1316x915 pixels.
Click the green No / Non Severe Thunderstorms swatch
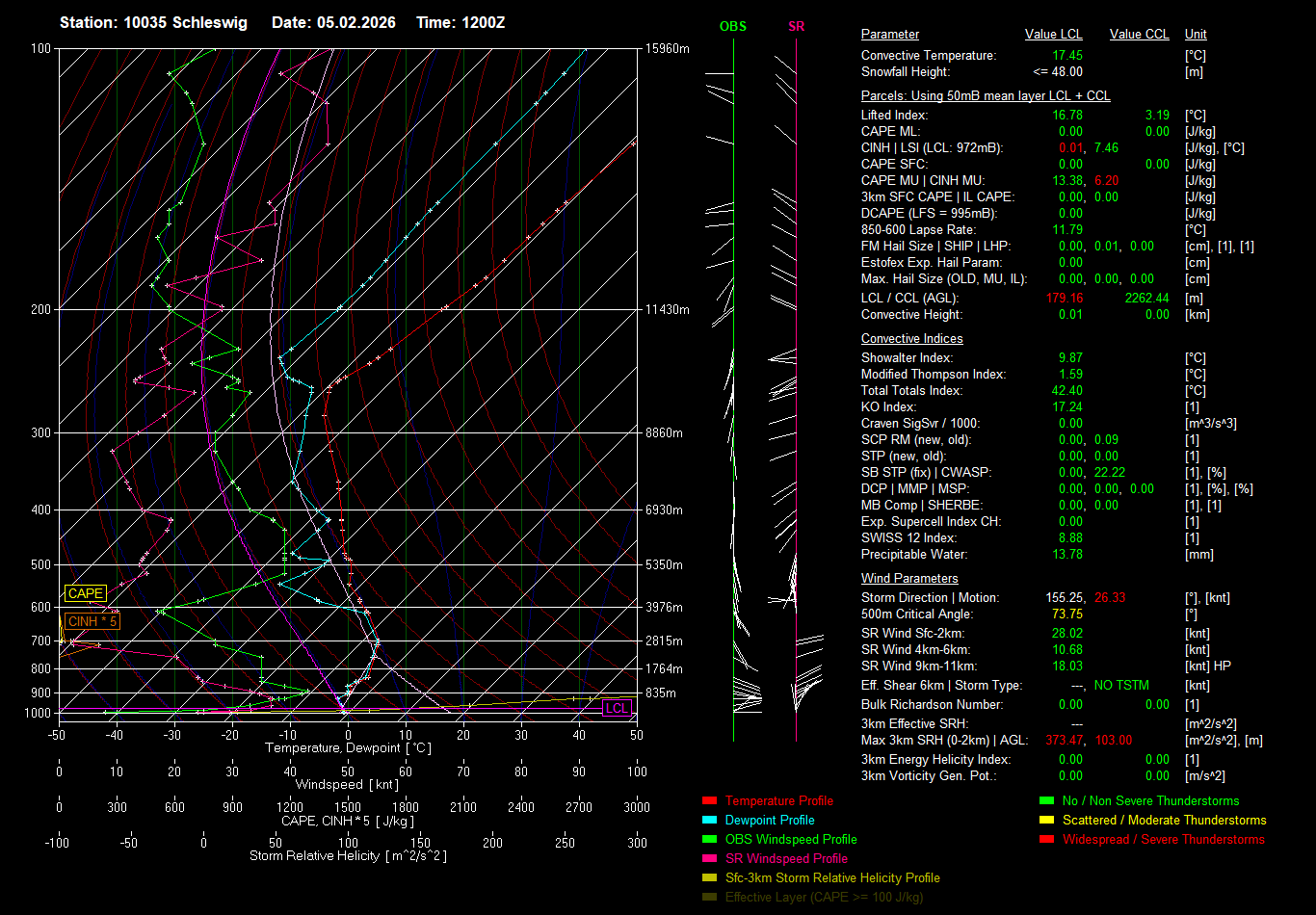[1046, 801]
